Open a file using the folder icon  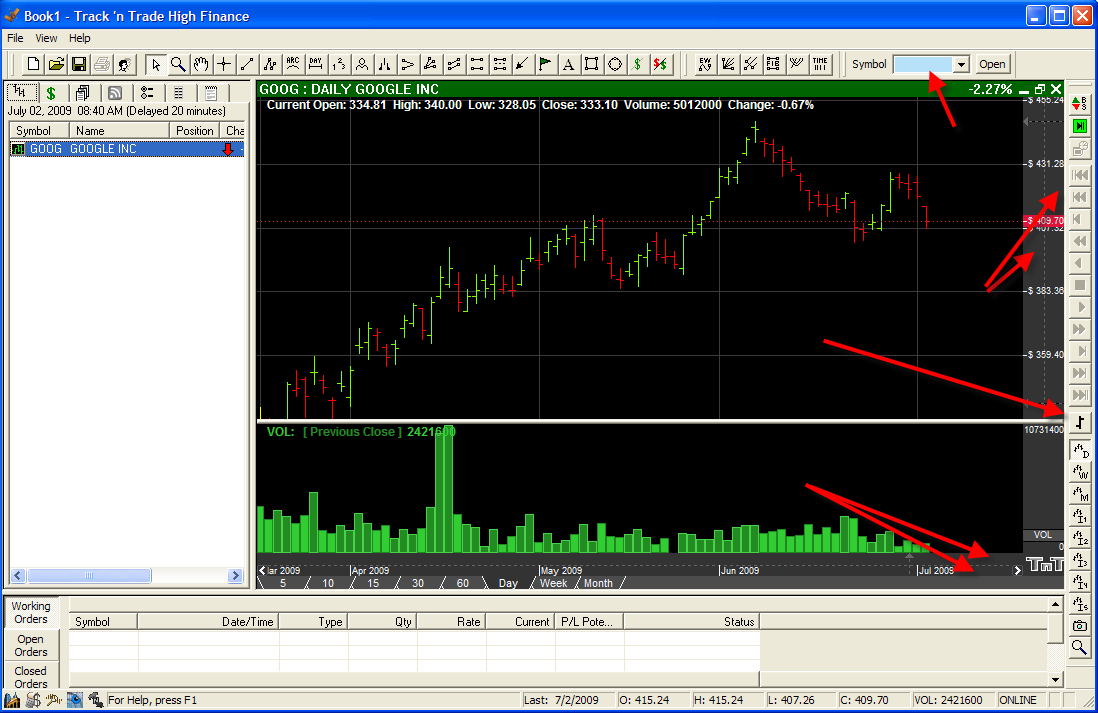(x=56, y=64)
